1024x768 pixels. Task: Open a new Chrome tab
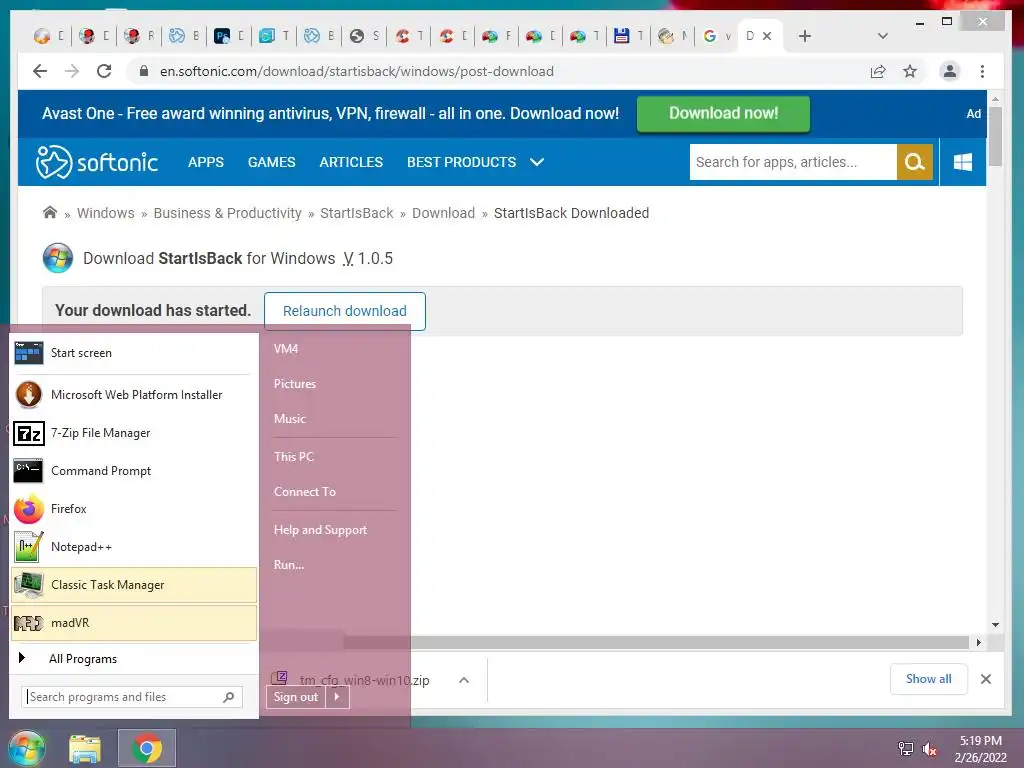[x=805, y=36]
